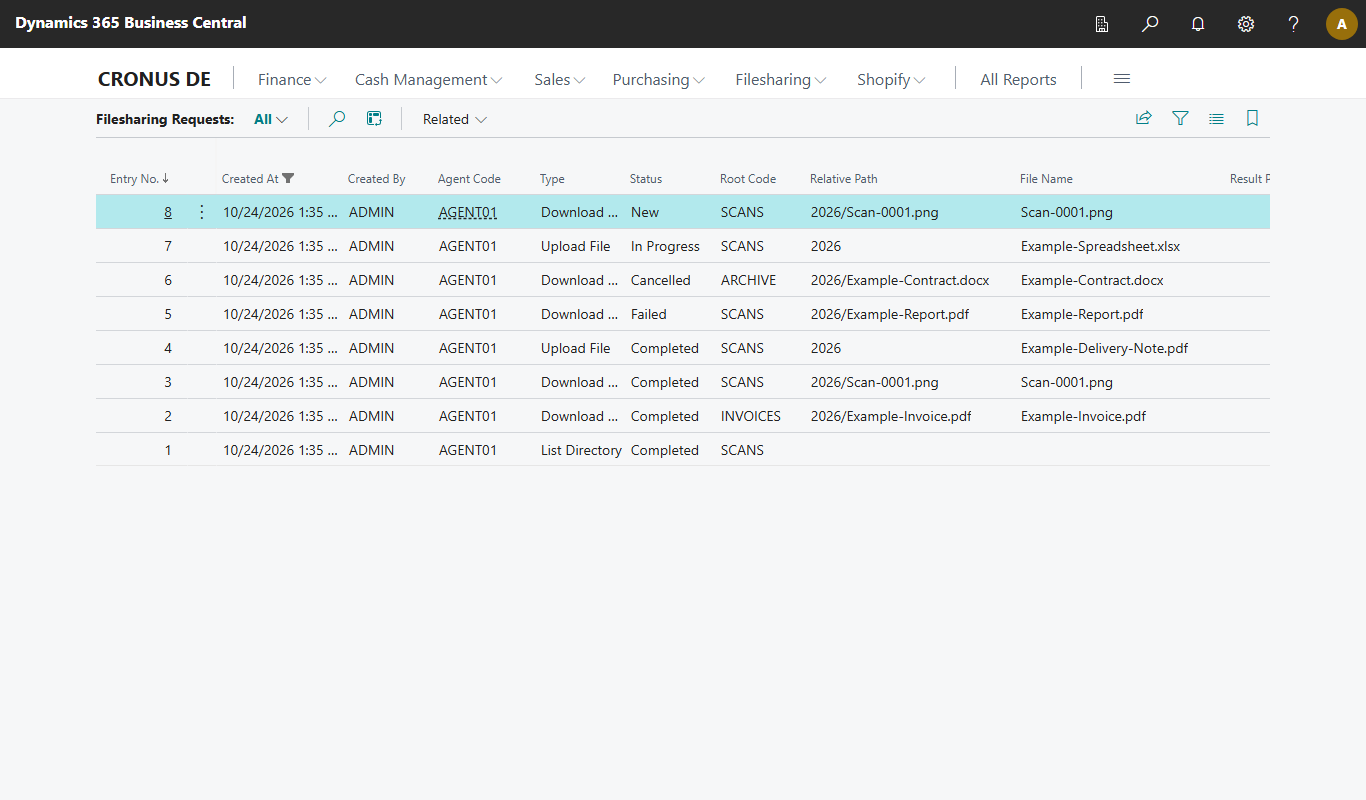The image size is (1366, 800).
Task: Click the INVOICES root code cell
Action: 751,416
